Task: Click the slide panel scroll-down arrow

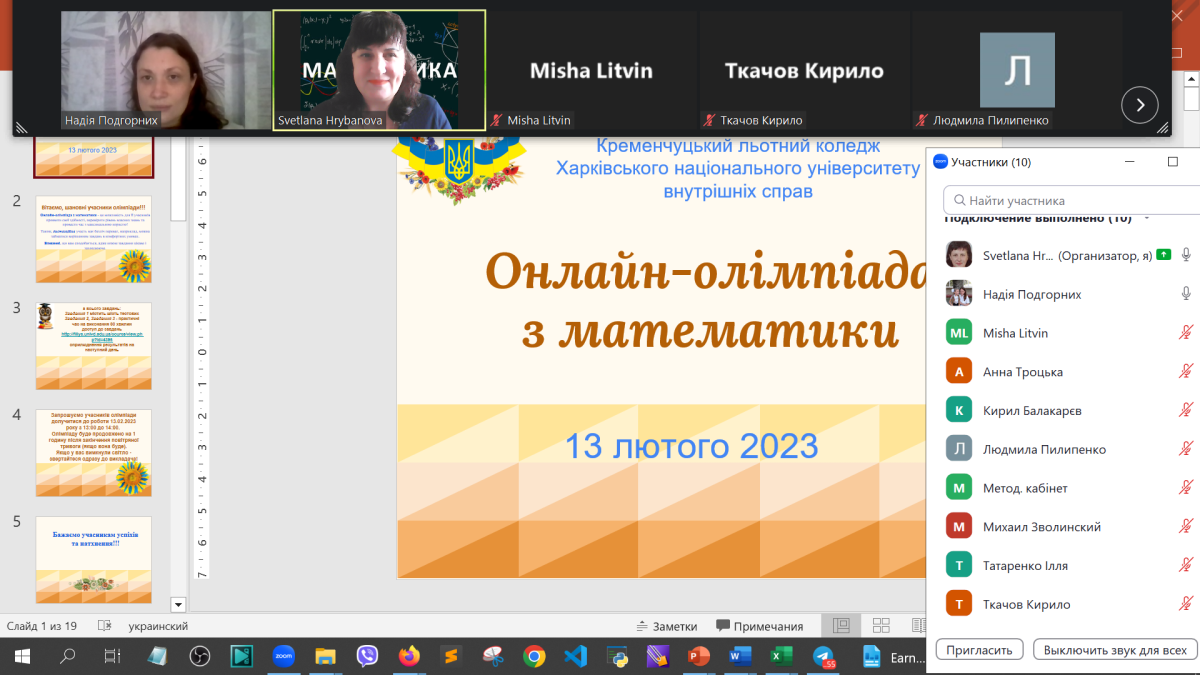Action: 178,604
